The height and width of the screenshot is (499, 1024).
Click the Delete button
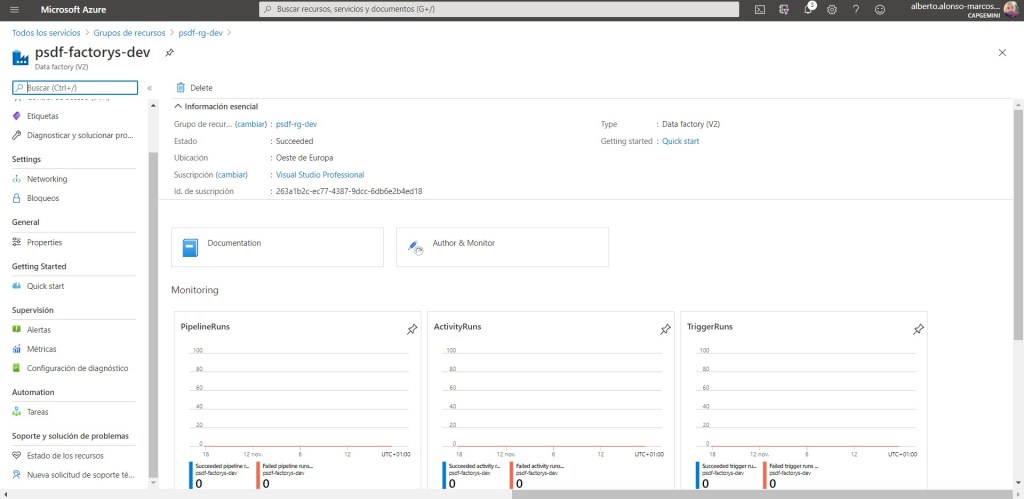click(194, 88)
